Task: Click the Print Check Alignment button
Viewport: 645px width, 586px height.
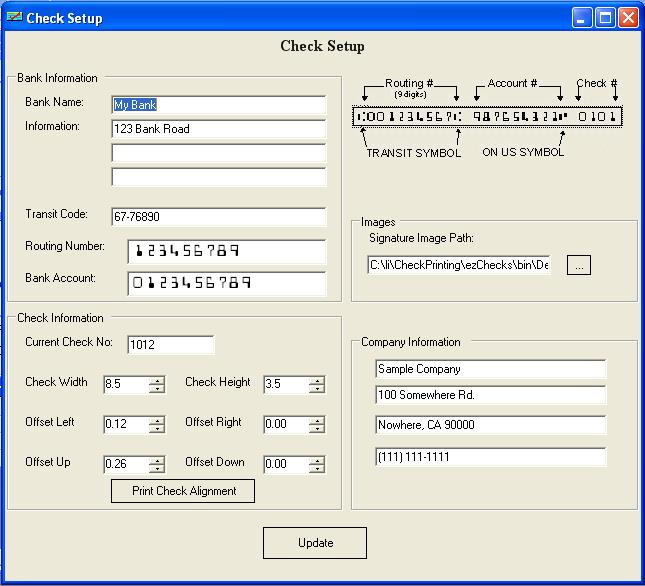Action: [184, 491]
